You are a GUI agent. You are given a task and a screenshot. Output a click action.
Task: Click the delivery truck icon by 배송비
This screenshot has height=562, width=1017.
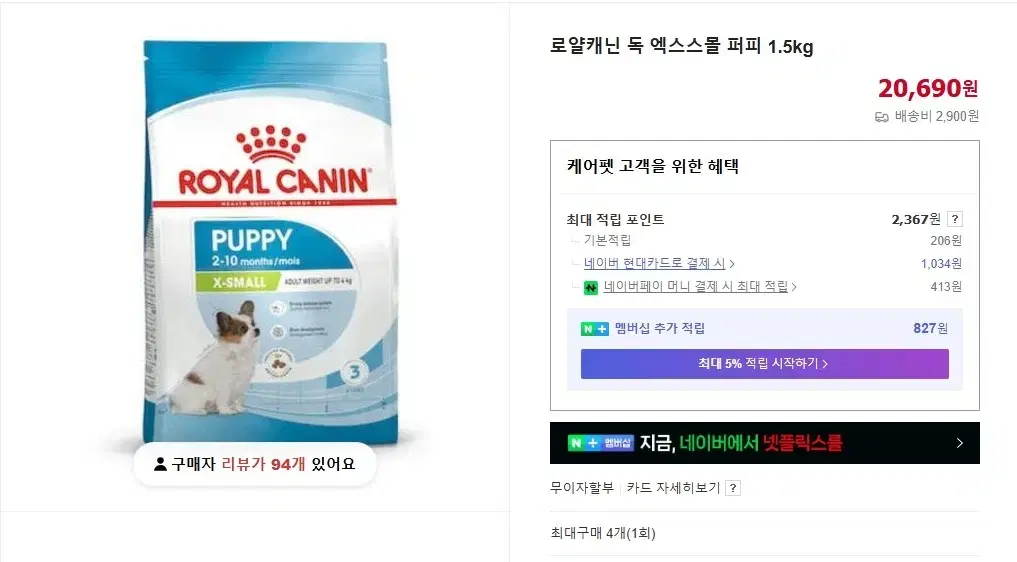[x=881, y=117]
